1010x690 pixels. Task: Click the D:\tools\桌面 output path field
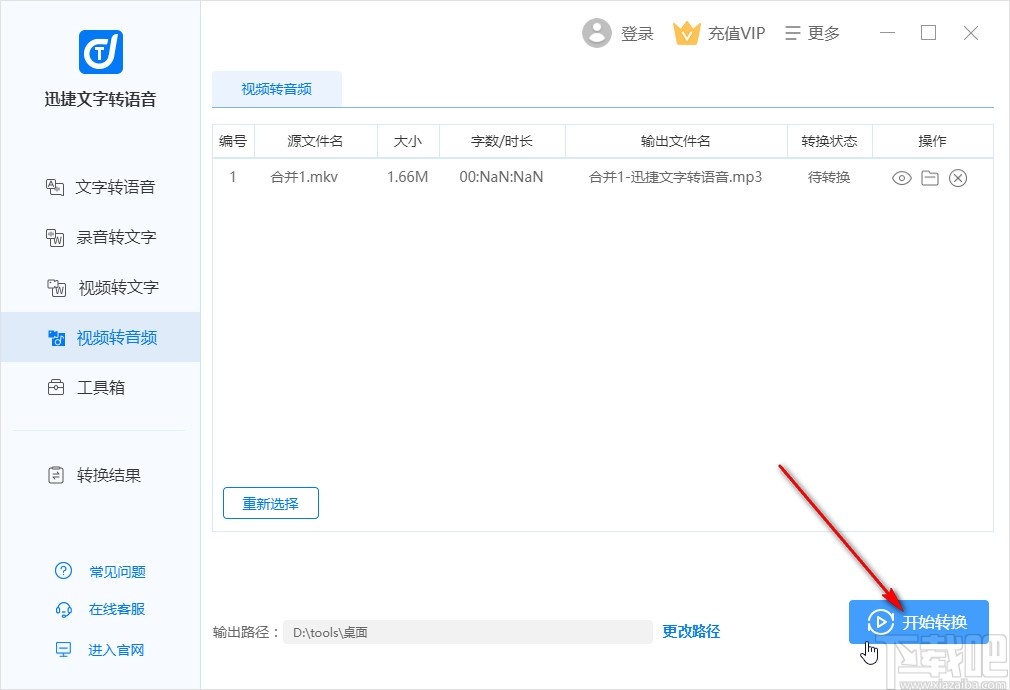click(470, 631)
